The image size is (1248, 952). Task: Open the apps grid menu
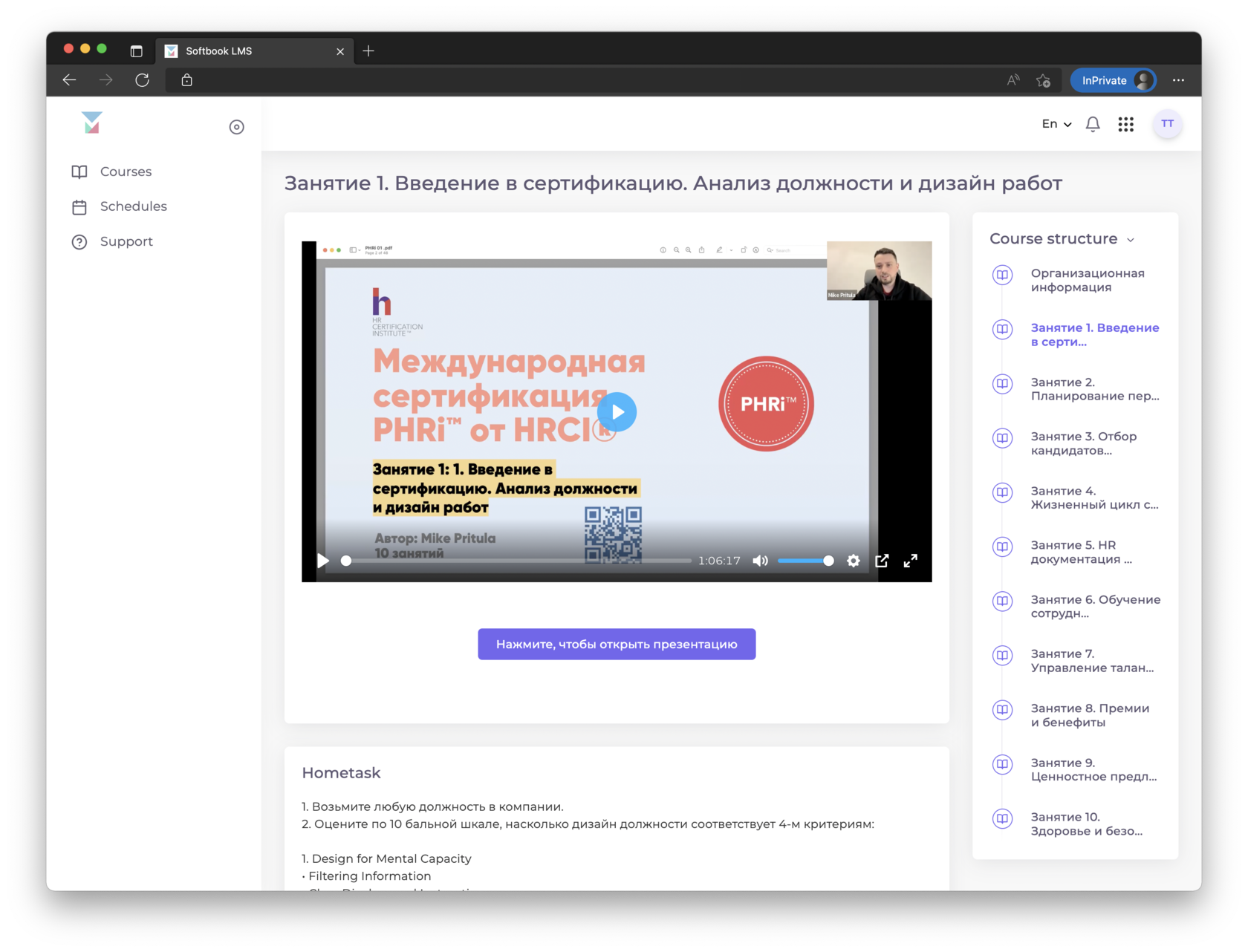click(1125, 124)
